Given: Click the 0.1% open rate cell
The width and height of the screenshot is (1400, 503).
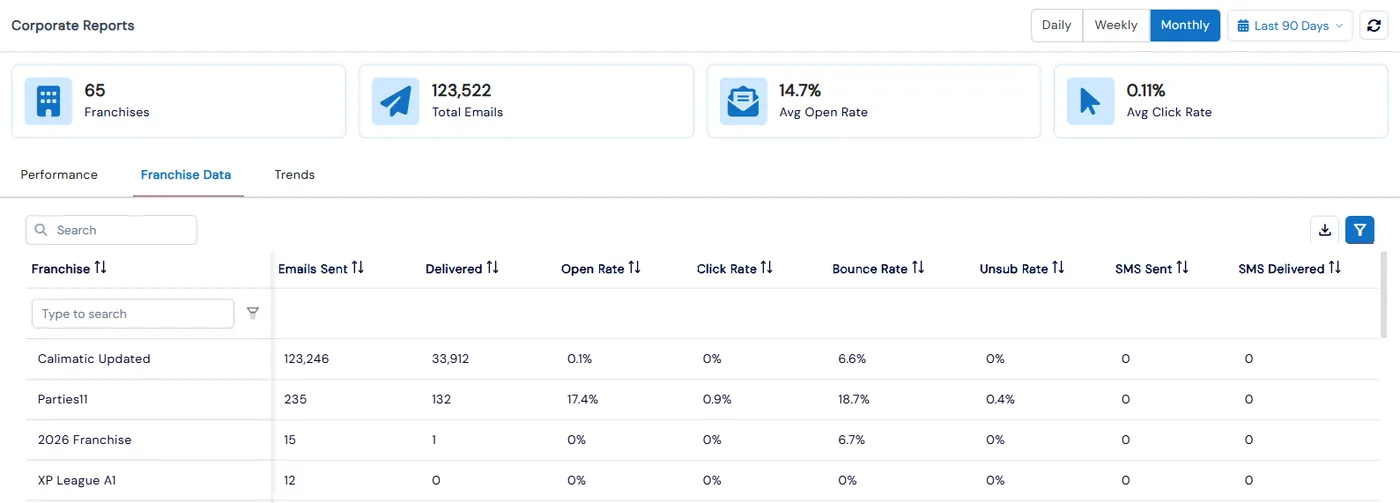Looking at the screenshot, I should pos(579,359).
